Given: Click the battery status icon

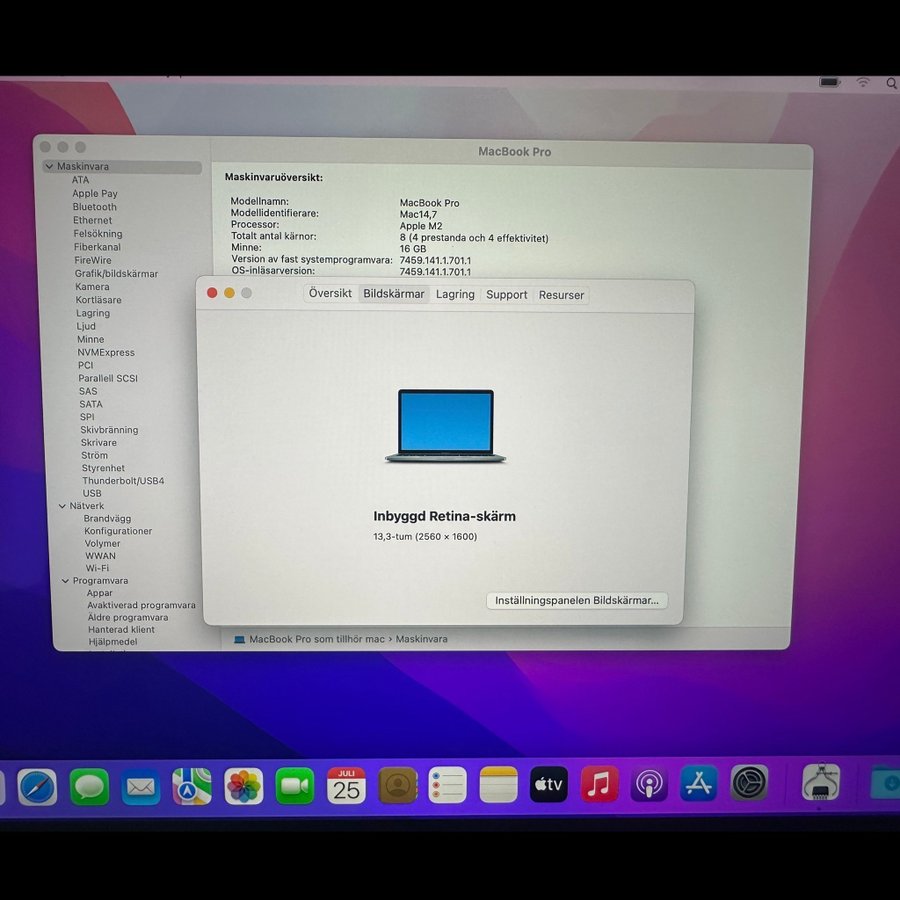Looking at the screenshot, I should coord(829,83).
